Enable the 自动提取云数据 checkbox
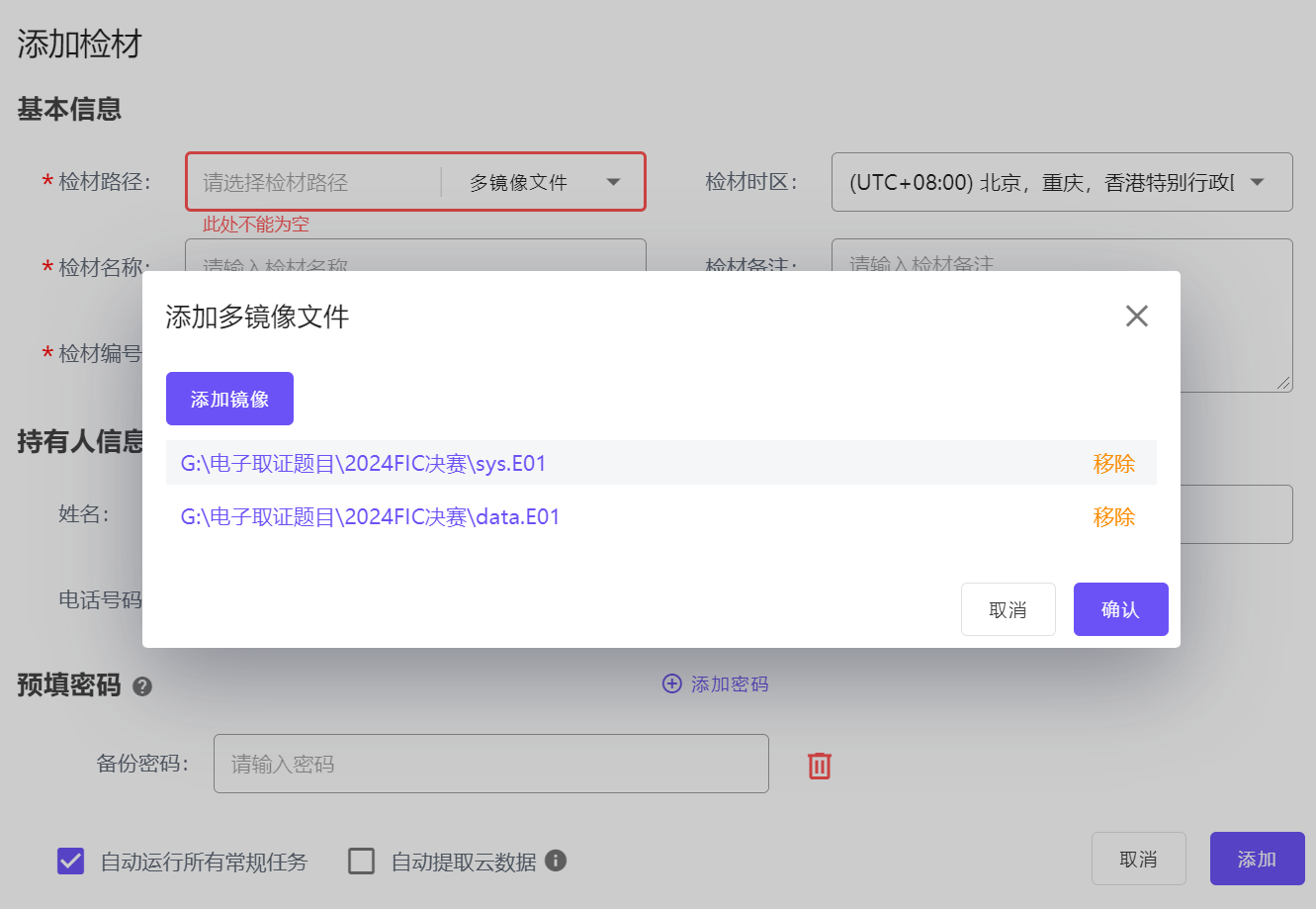Screen dimensions: 1316x909 tap(362, 862)
